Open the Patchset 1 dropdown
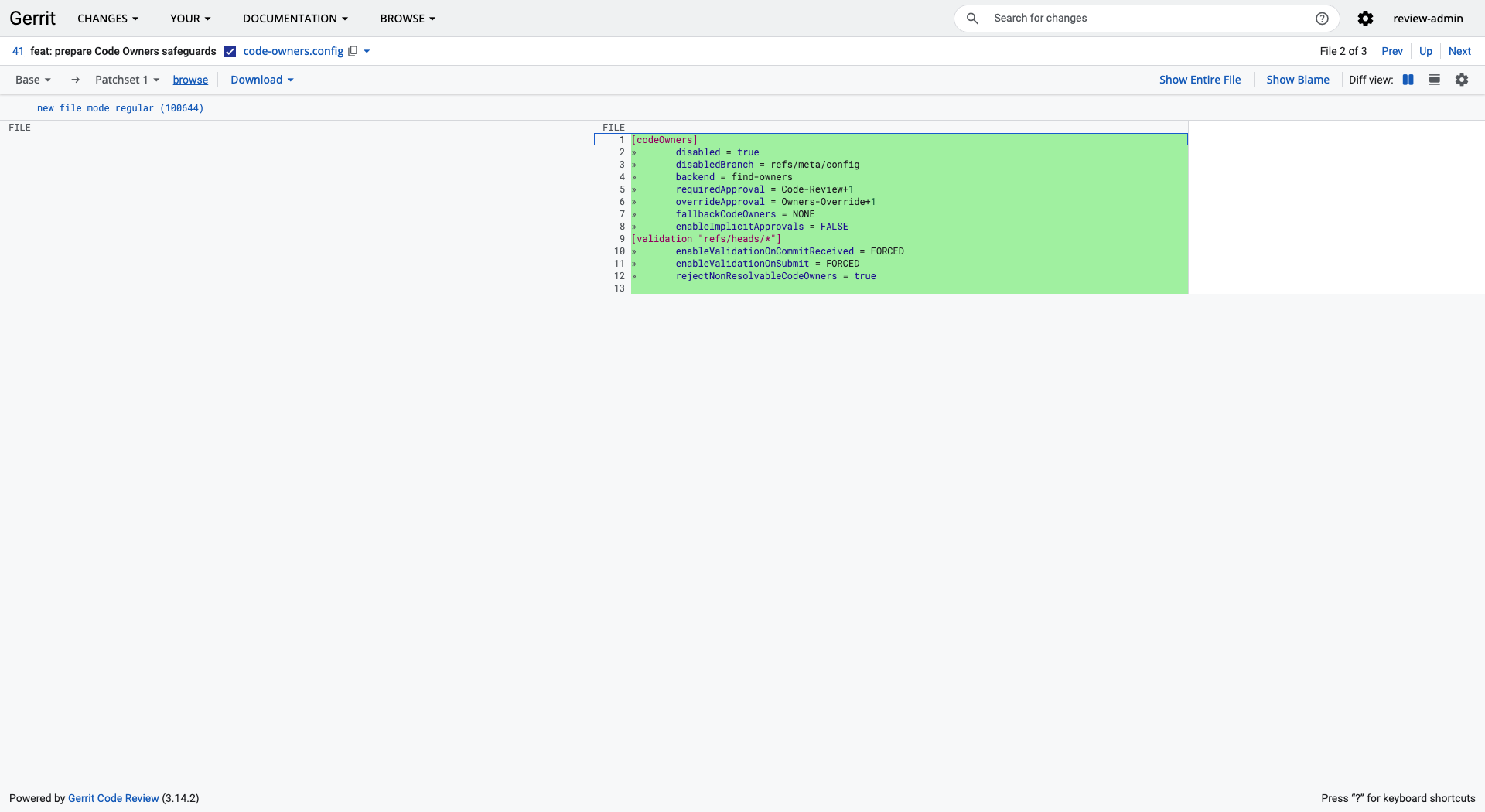The image size is (1485, 812). tap(128, 80)
